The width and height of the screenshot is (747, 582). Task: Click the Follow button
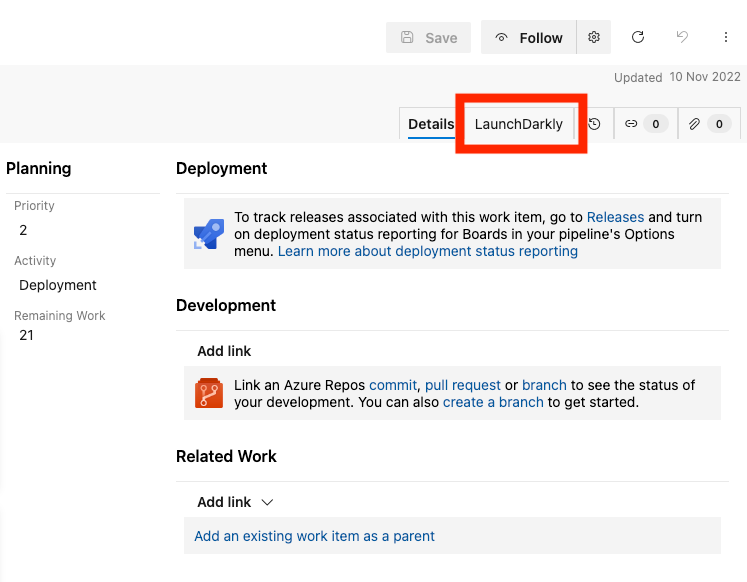529,37
